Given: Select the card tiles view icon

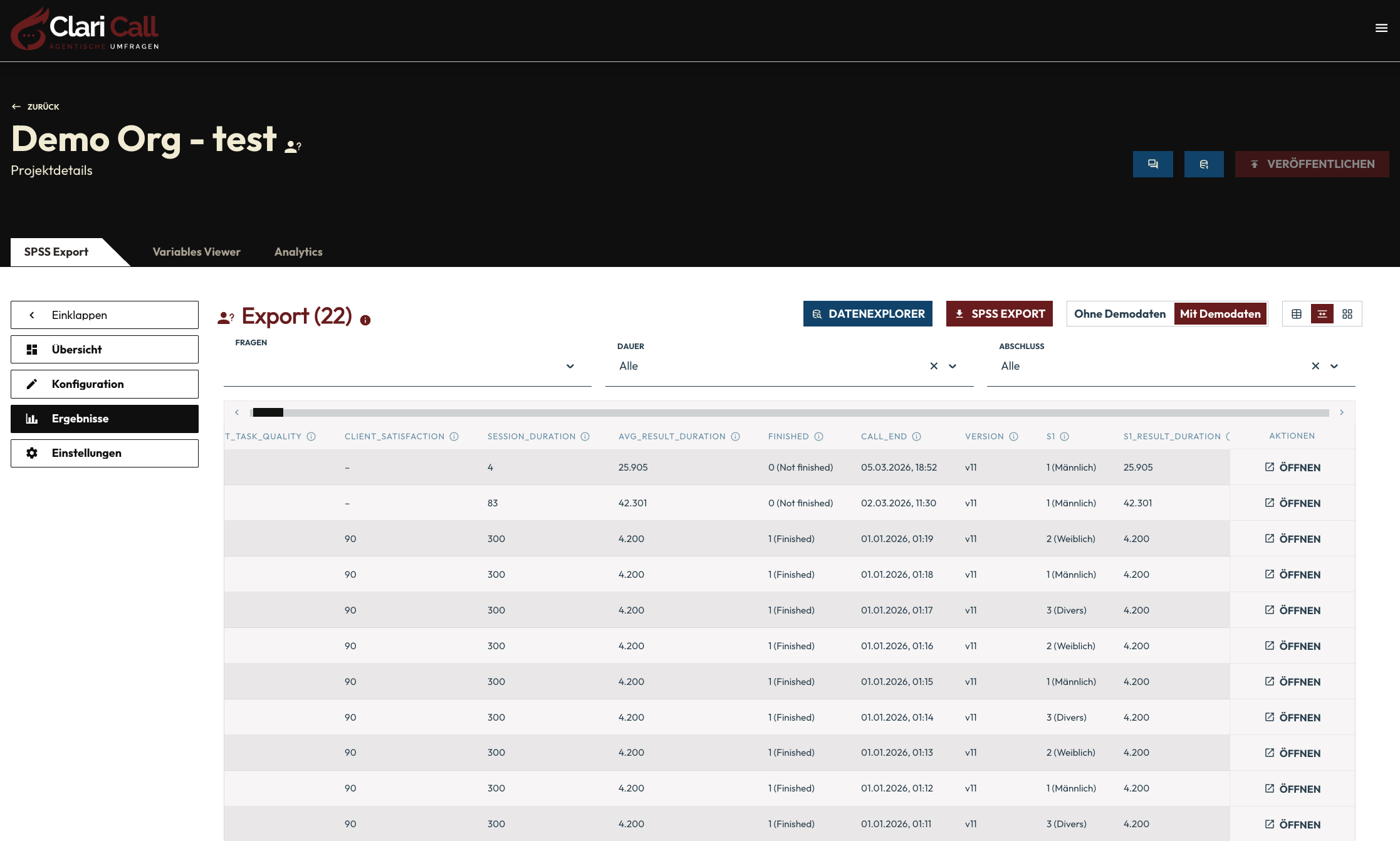Looking at the screenshot, I should (1347, 314).
